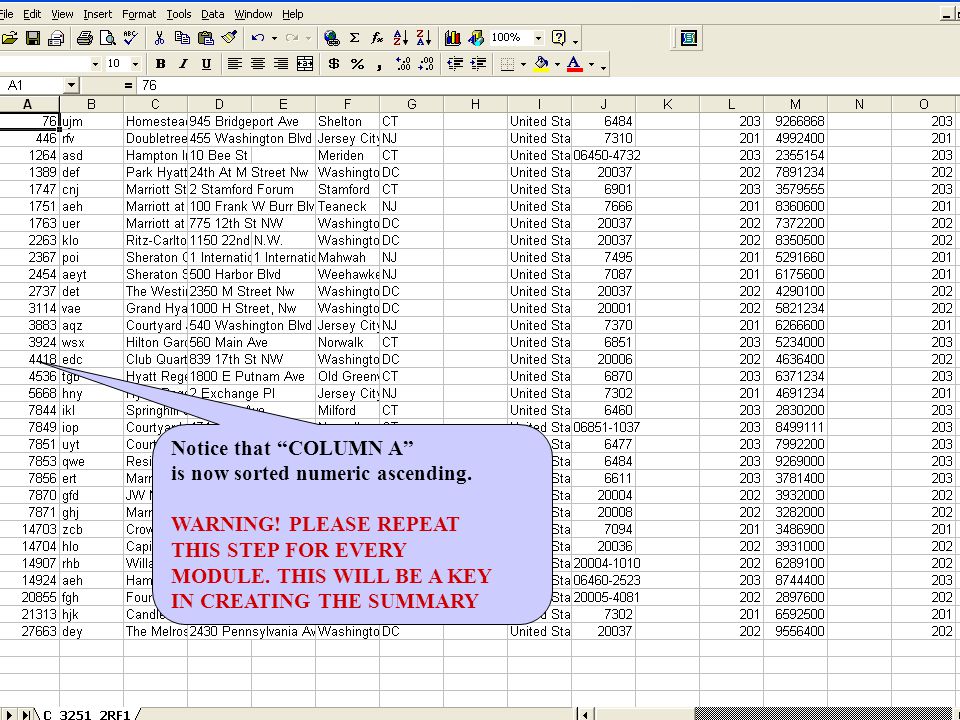Select column M header
This screenshot has height=720, width=960.
(x=795, y=104)
